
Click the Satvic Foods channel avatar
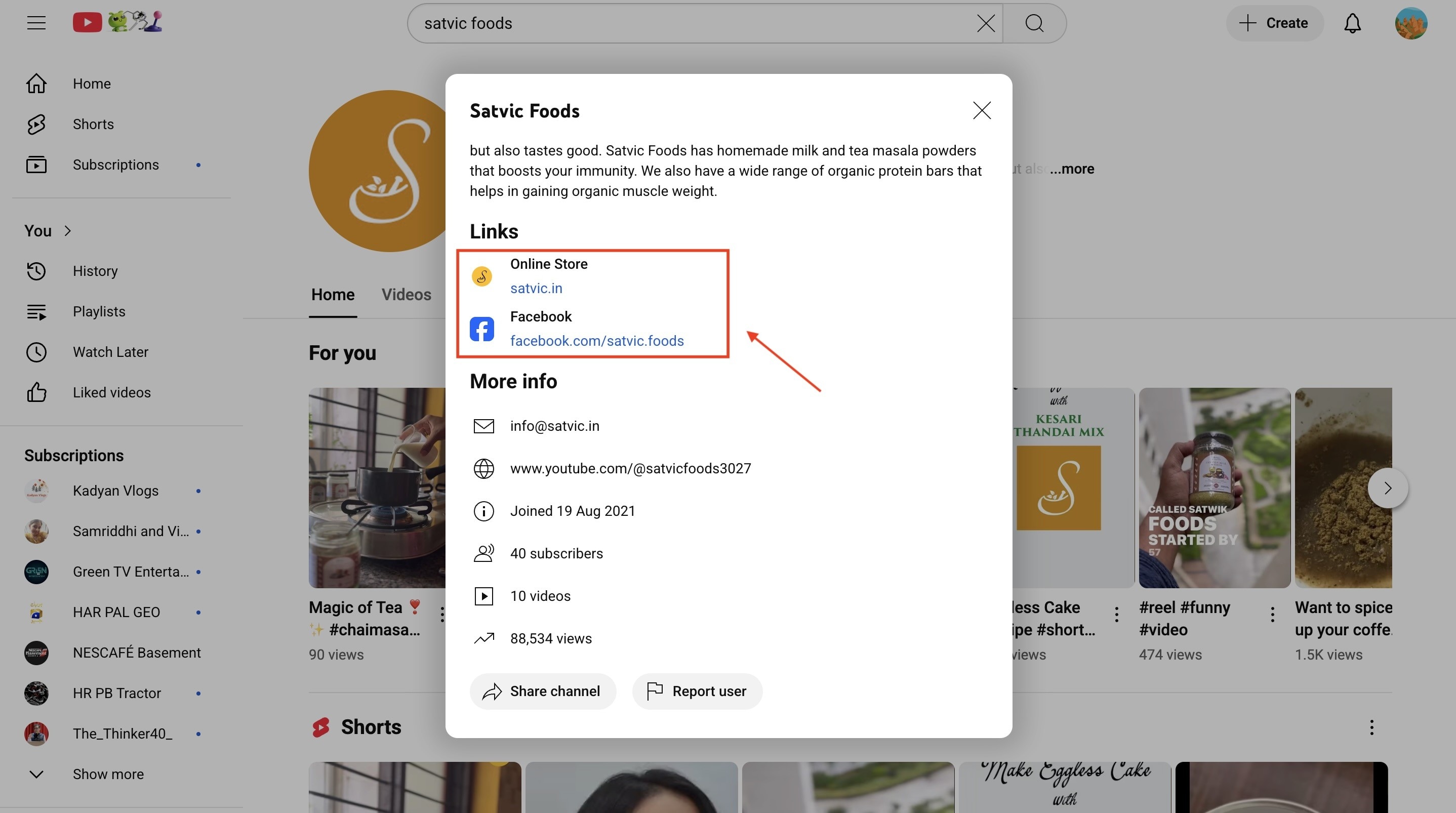pyautogui.click(x=378, y=171)
